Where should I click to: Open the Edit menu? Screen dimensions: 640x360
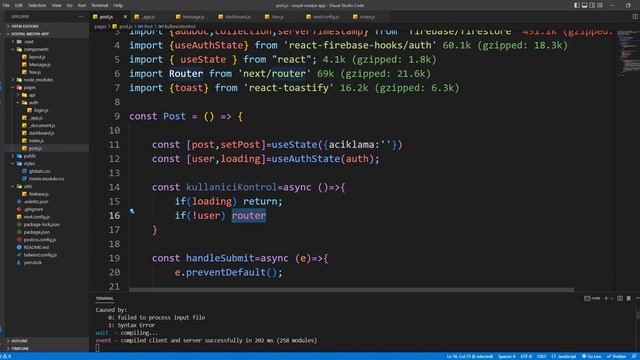point(19,5)
